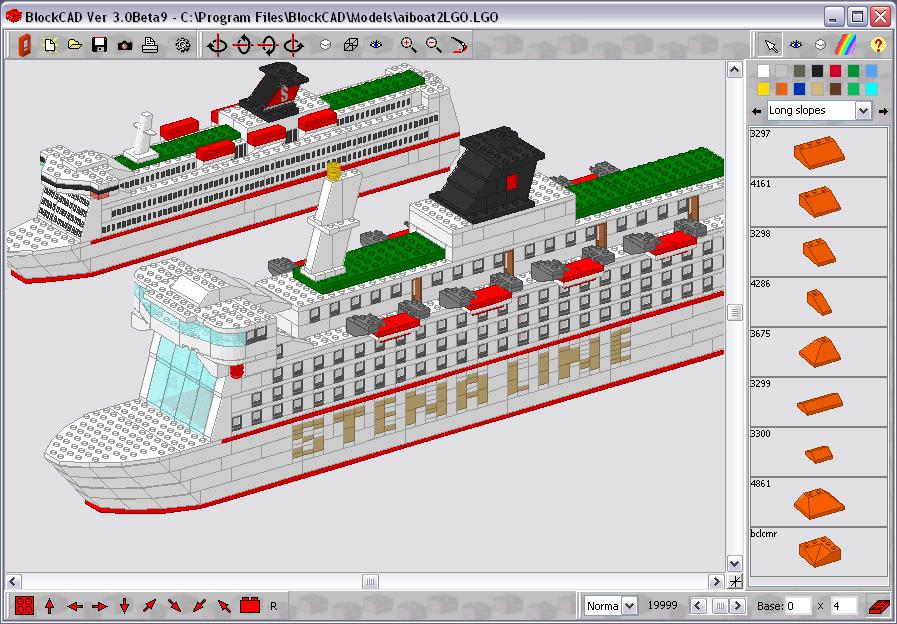Click the R rotate button
This screenshot has width=897, height=624.
(x=273, y=606)
